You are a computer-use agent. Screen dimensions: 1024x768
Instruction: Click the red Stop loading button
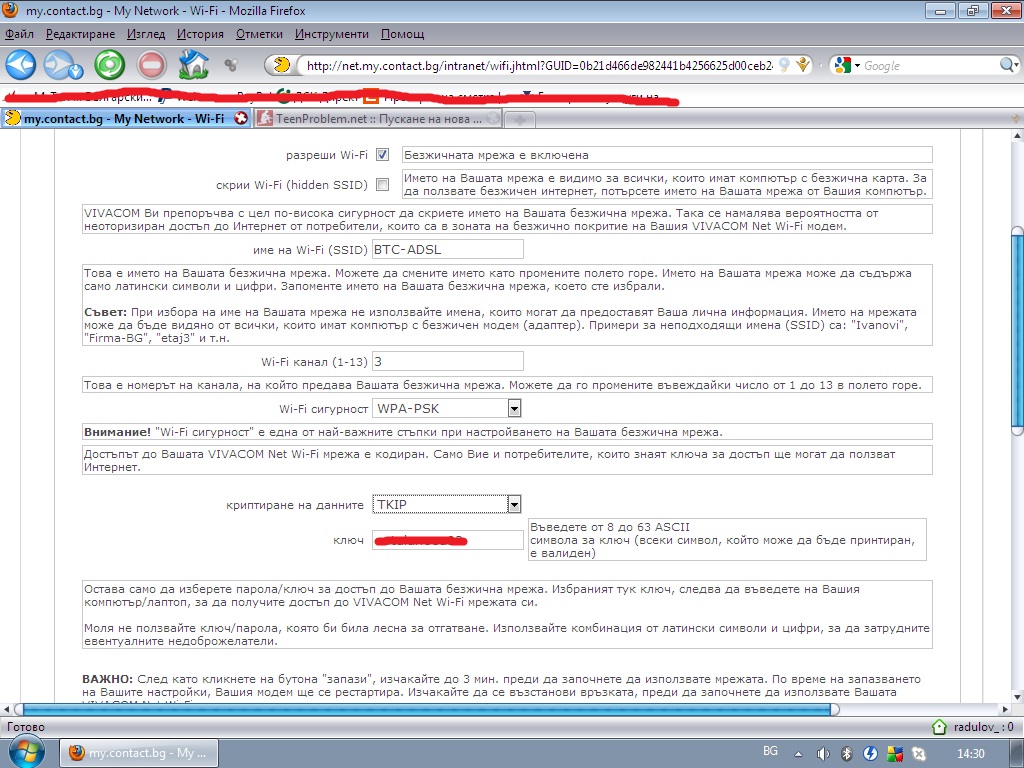(x=152, y=65)
